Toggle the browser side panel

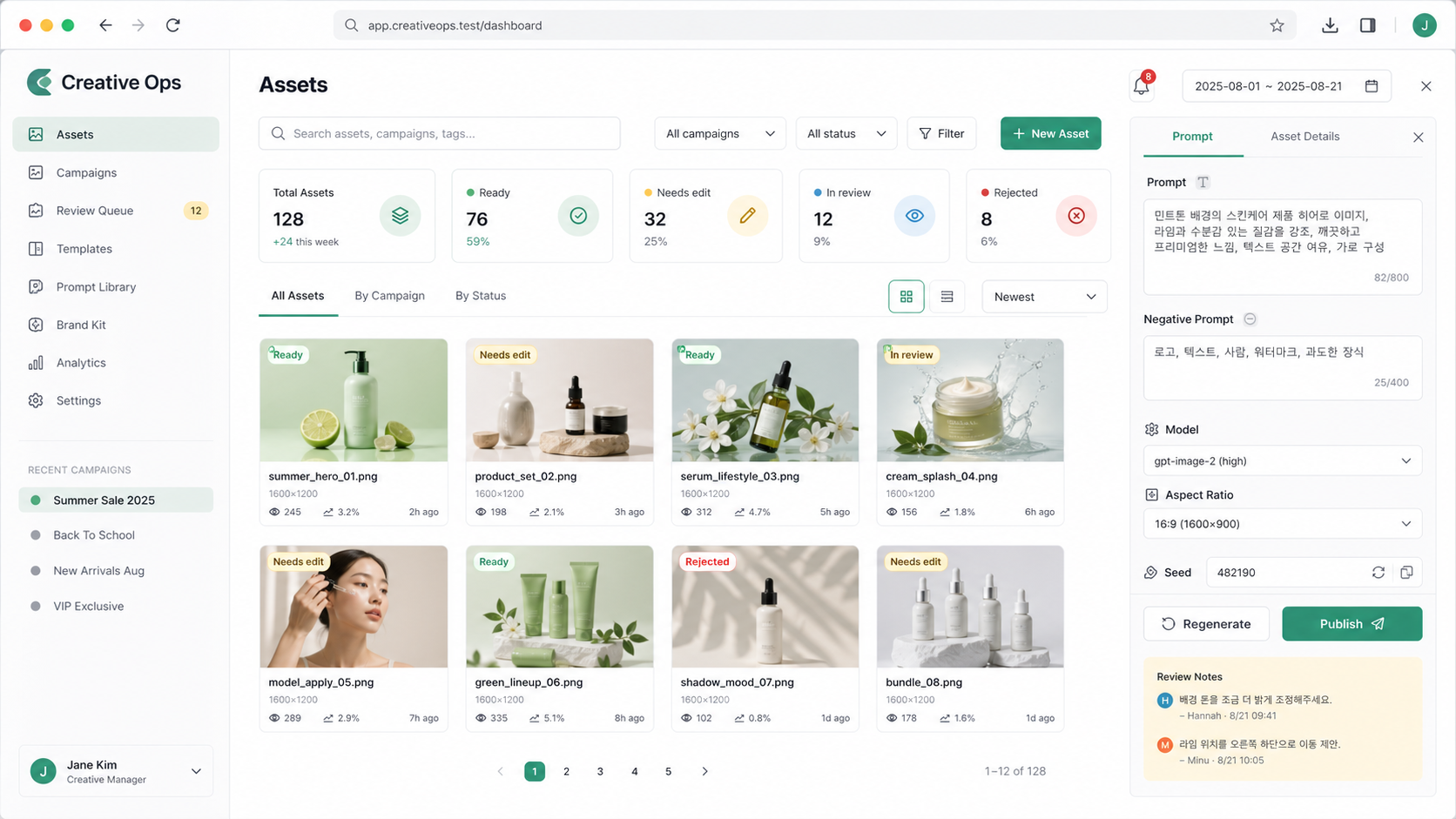(1367, 25)
